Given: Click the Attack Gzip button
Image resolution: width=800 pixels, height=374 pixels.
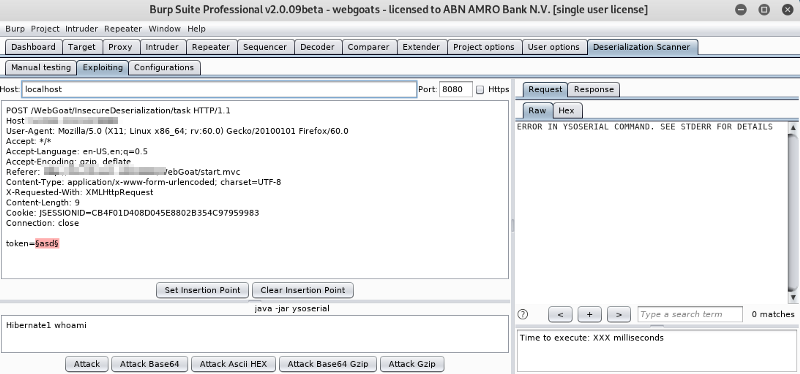Looking at the screenshot, I should click(412, 364).
